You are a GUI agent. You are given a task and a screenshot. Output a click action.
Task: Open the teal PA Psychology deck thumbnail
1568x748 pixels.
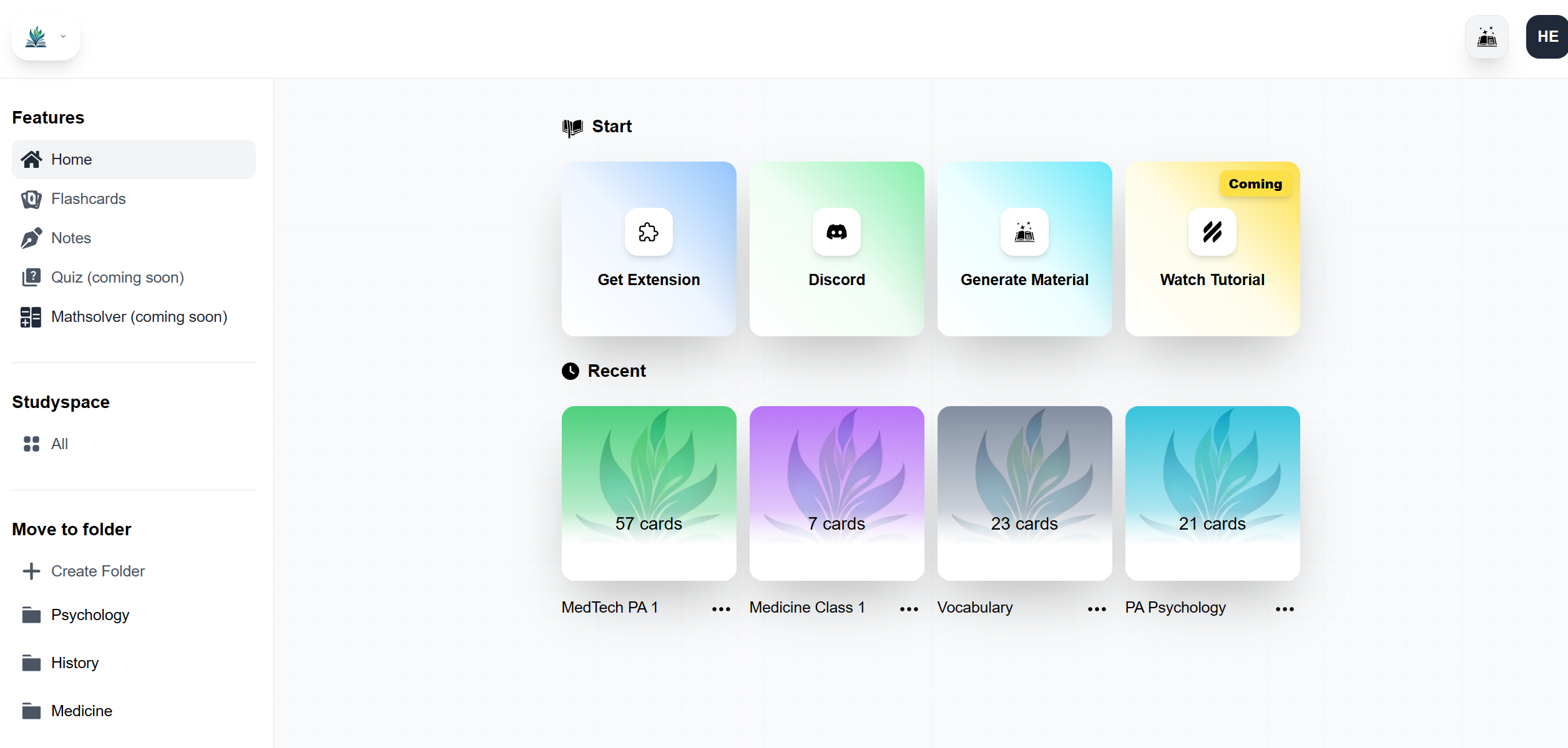(1212, 493)
